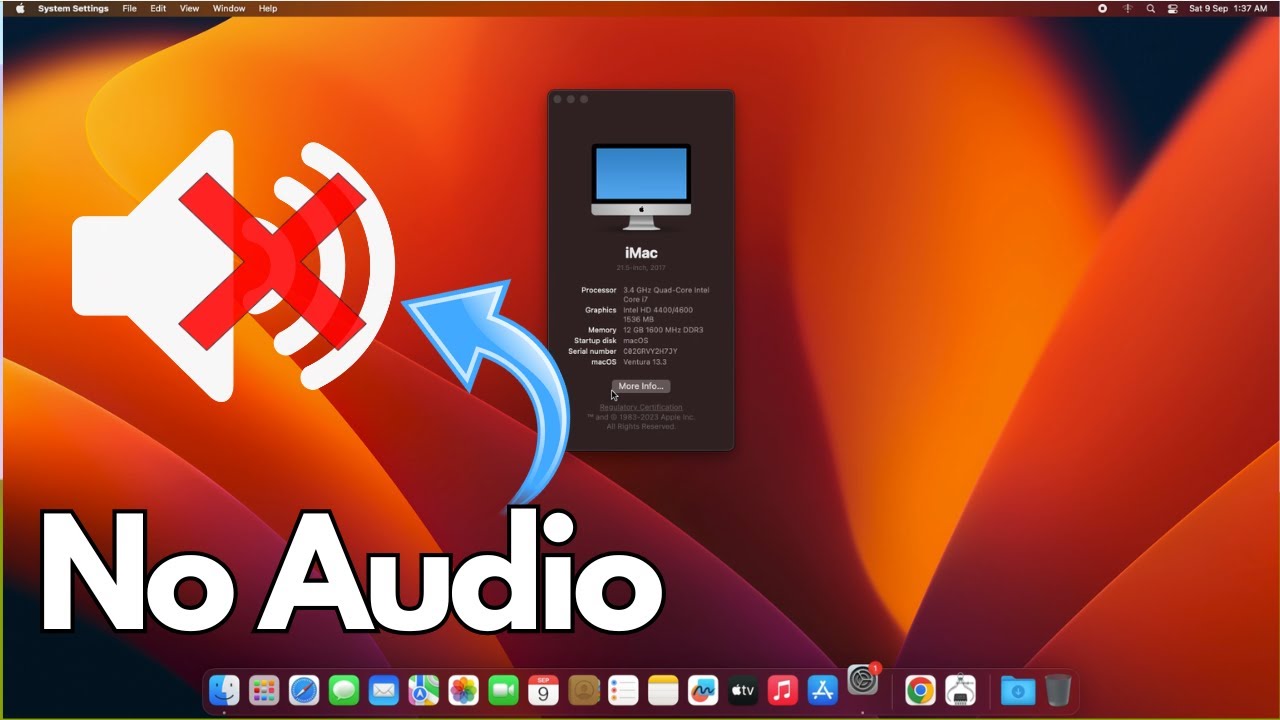Screen dimensions: 1280x720
Task: Open the Help menu
Action: [x=268, y=8]
